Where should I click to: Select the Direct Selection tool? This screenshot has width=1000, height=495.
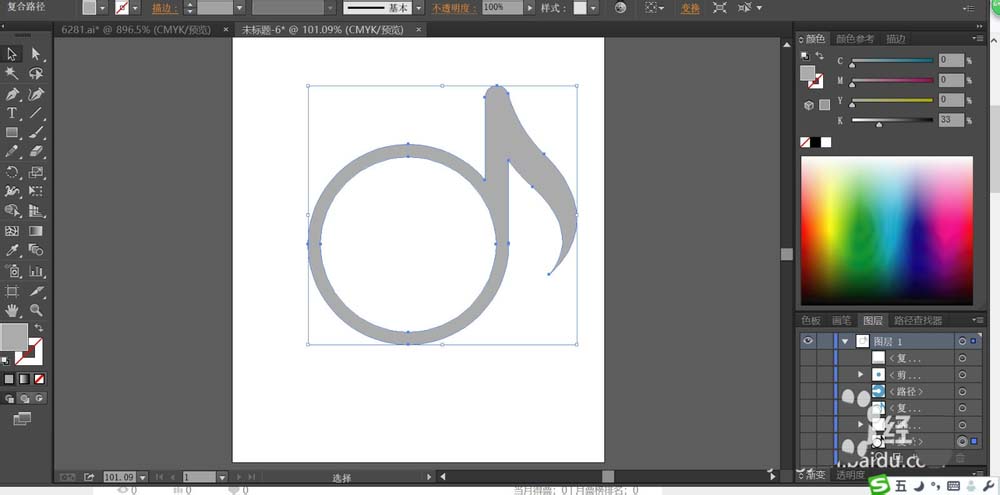[x=36, y=54]
